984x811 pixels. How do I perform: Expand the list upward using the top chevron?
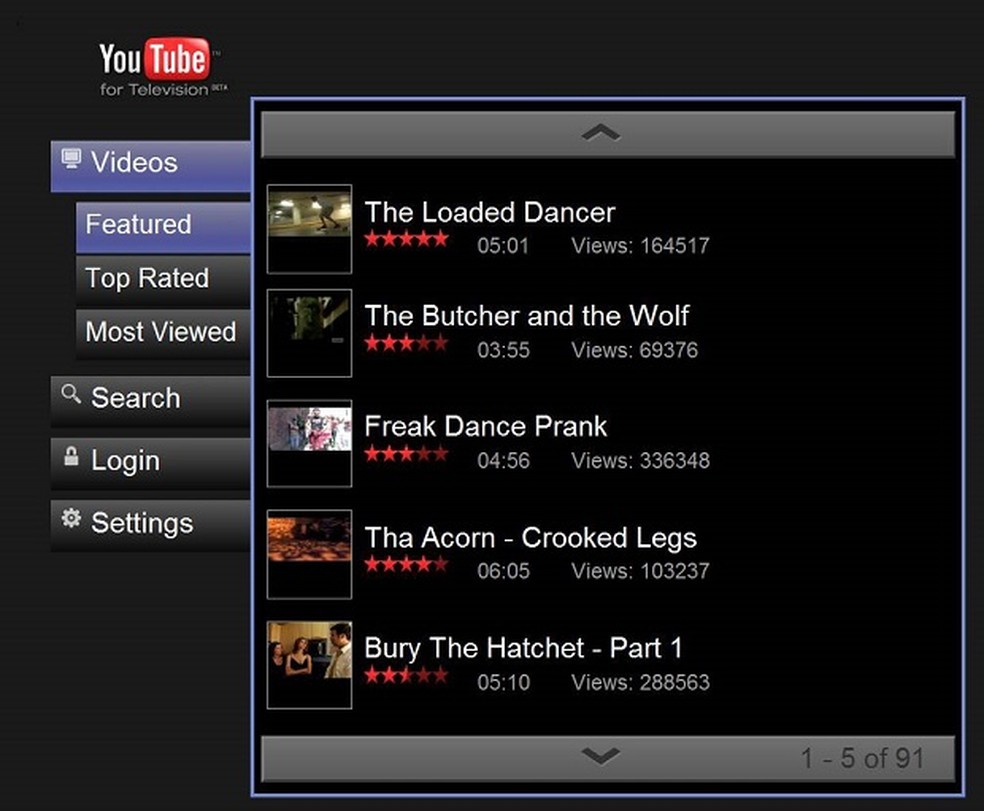point(600,132)
